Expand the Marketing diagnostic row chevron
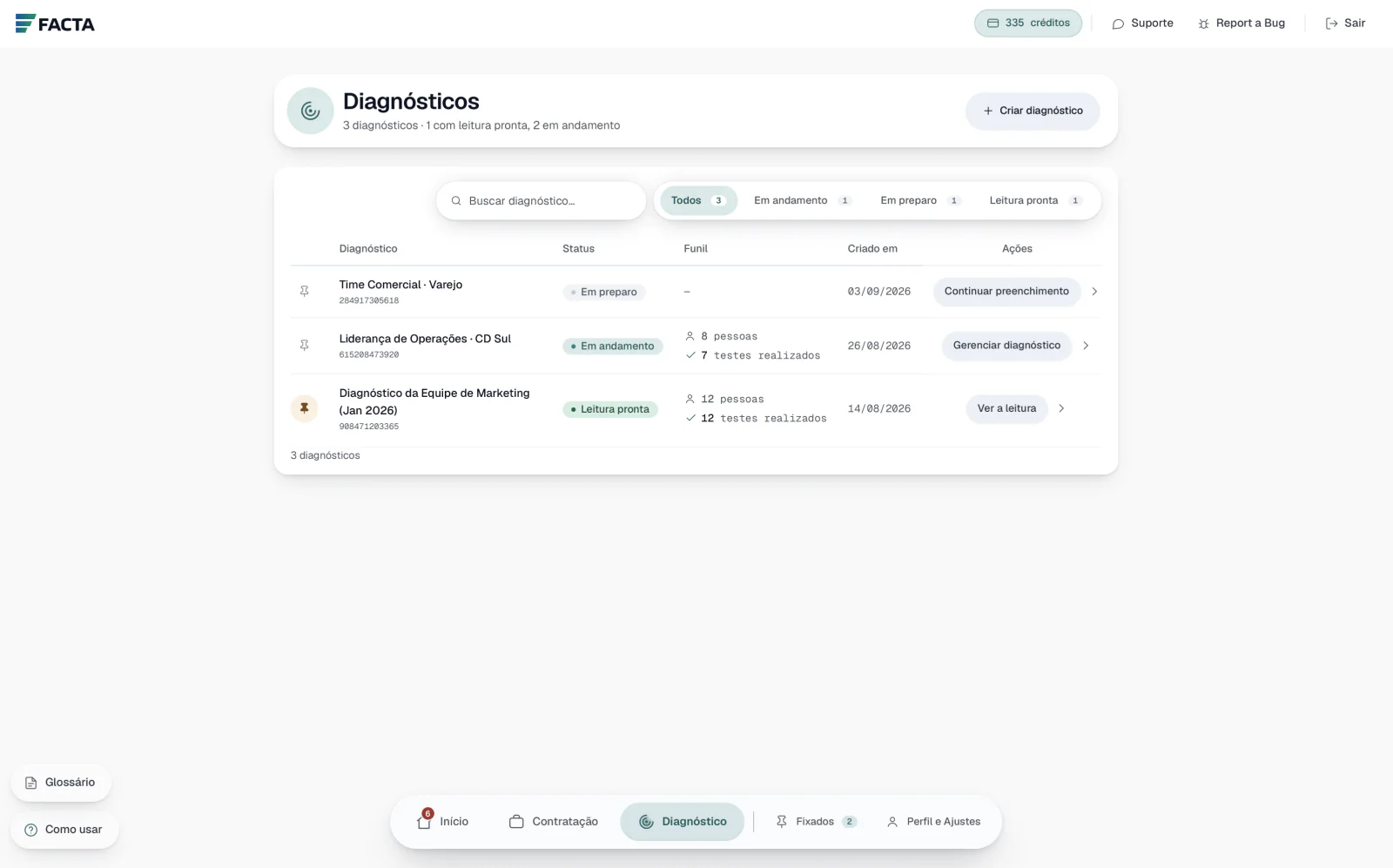The height and width of the screenshot is (868, 1393). point(1061,408)
